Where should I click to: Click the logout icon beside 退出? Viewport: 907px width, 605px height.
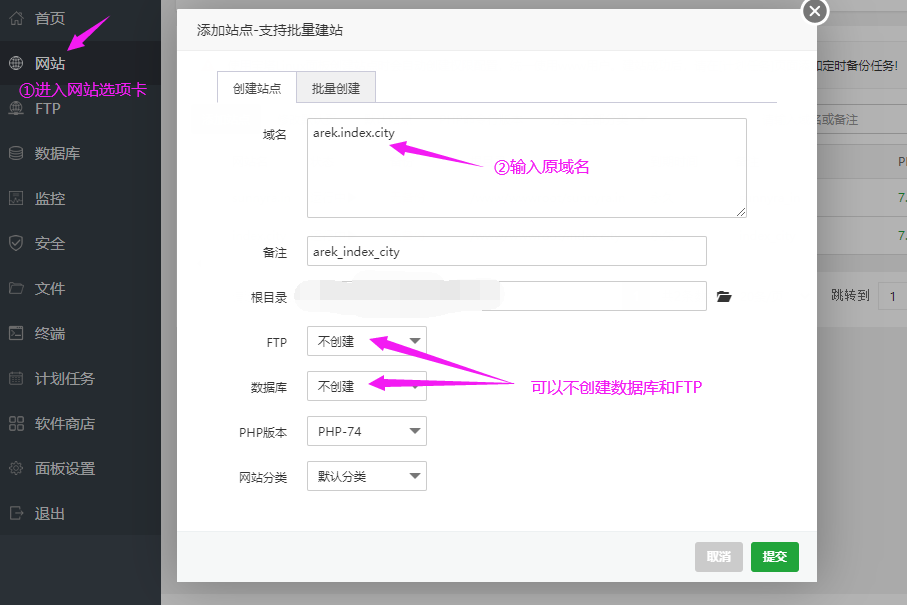coord(16,513)
